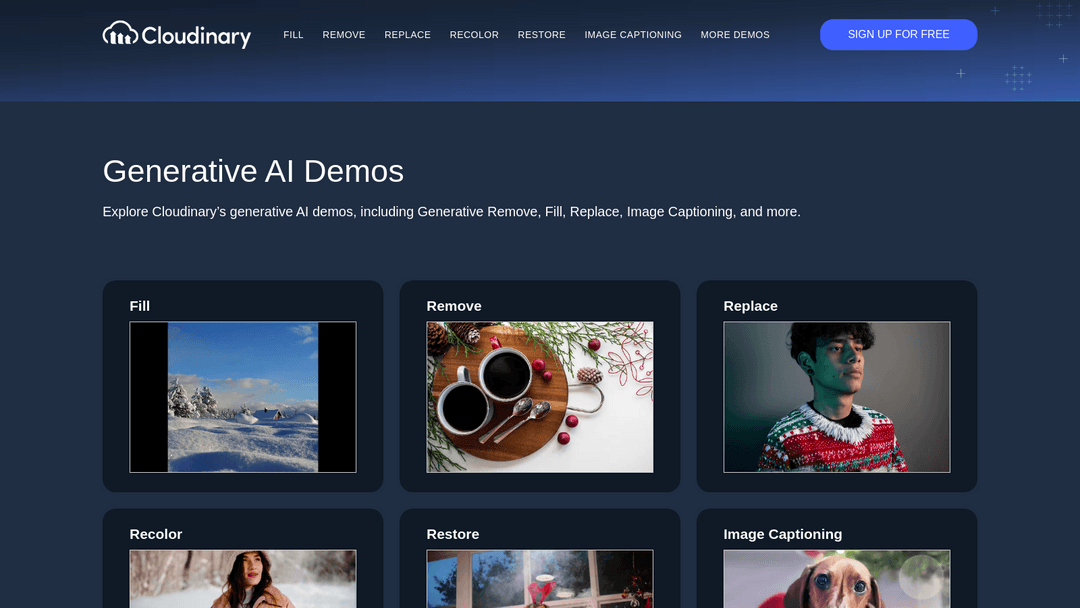Open the snowy landscape Fill thumbnail
Screen dimensions: 1080x608
click(x=243, y=397)
